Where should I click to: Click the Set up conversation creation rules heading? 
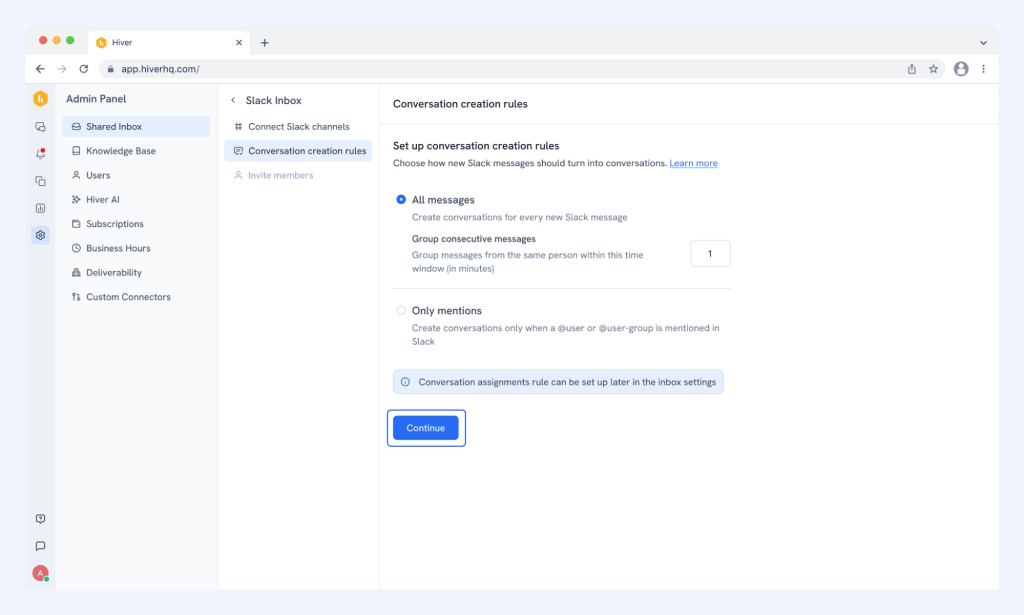click(x=476, y=146)
